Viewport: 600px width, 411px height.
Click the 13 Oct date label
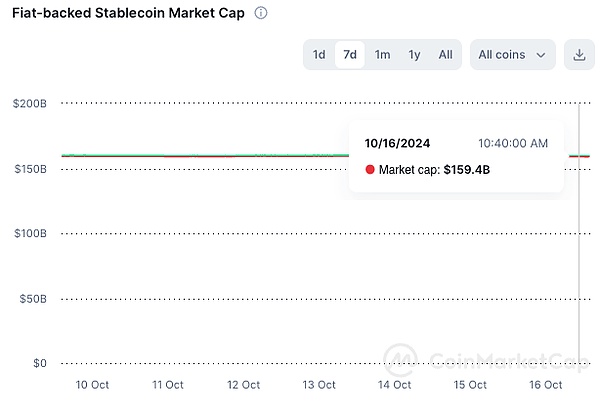point(319,385)
